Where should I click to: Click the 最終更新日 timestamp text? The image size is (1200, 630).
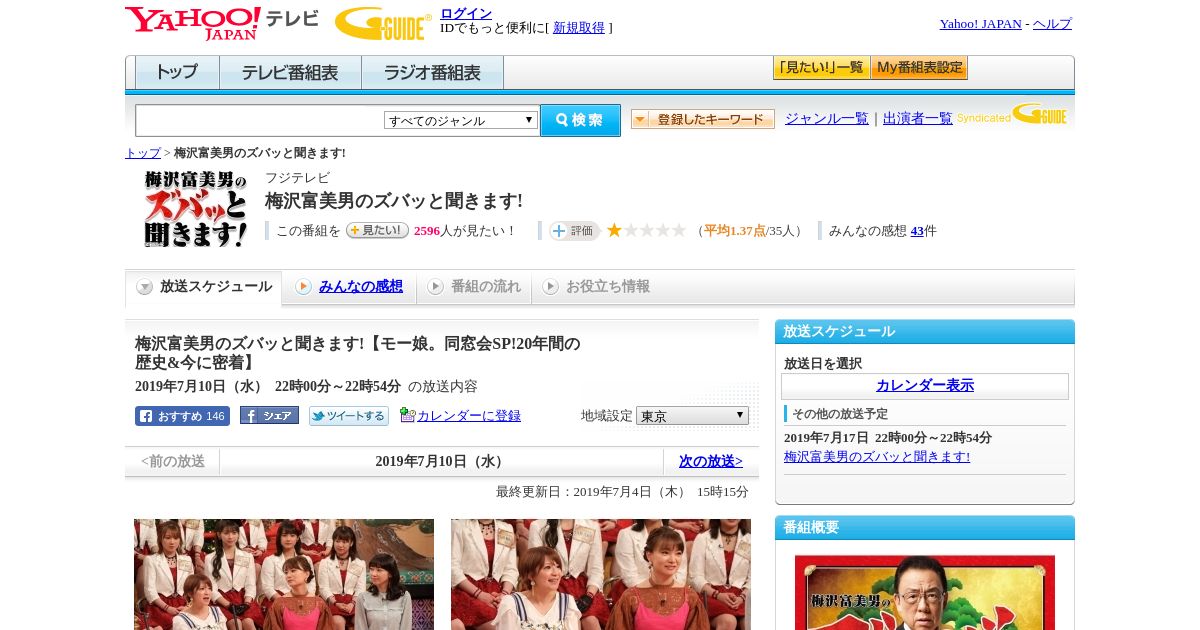coord(622,492)
